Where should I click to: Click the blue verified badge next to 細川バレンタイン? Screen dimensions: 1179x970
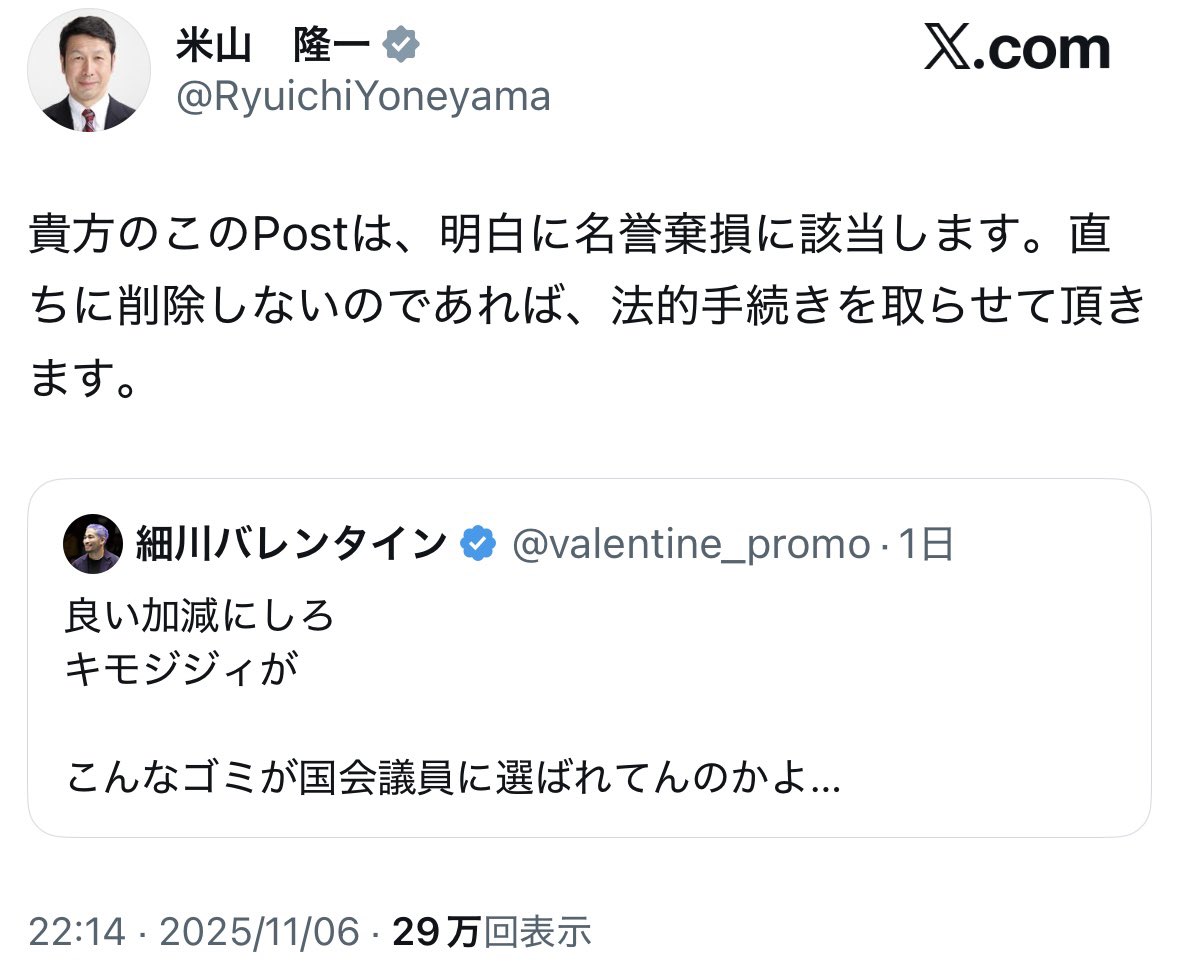478,545
